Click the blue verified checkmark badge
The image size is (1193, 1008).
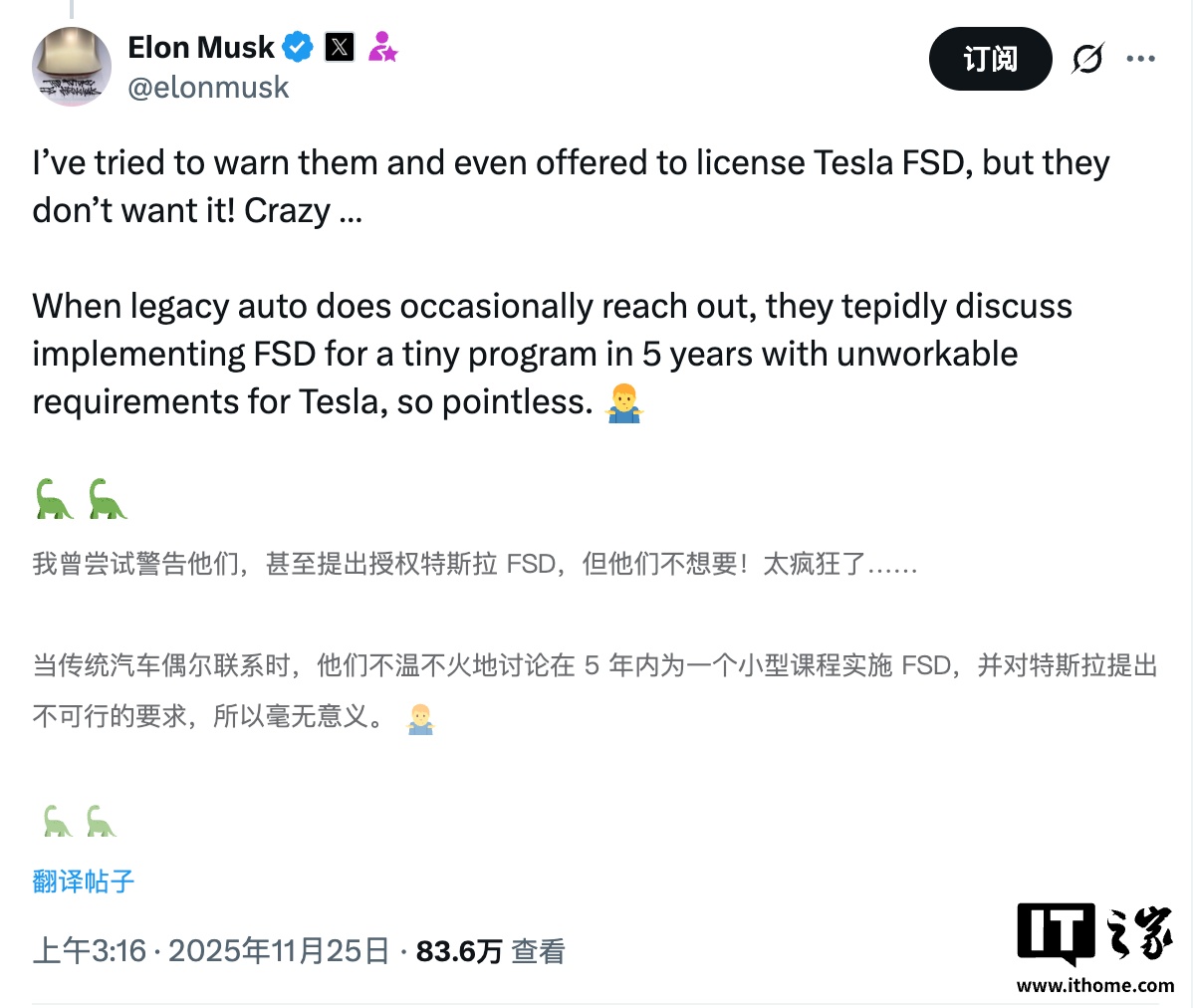(297, 47)
